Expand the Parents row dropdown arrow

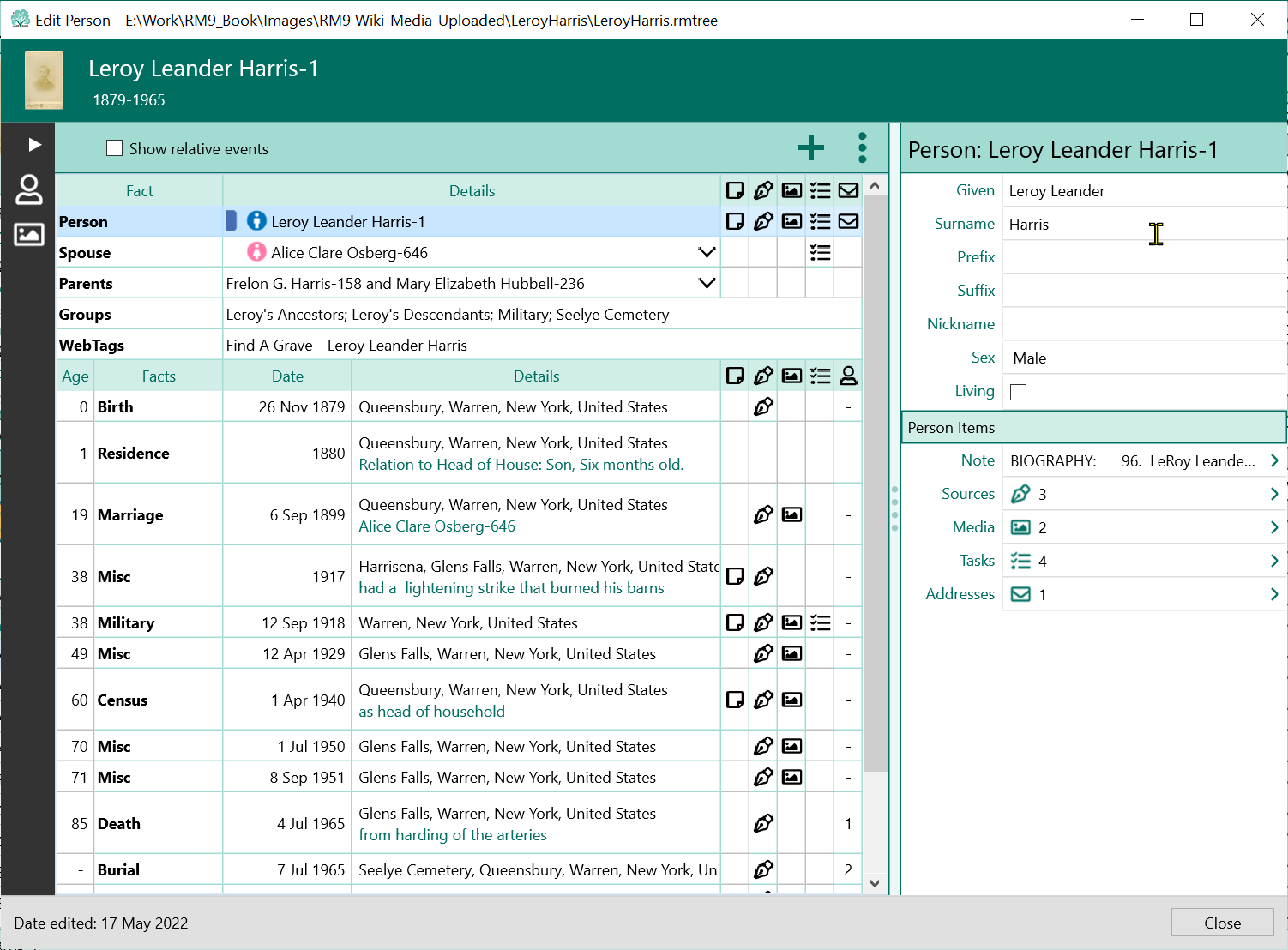707,283
